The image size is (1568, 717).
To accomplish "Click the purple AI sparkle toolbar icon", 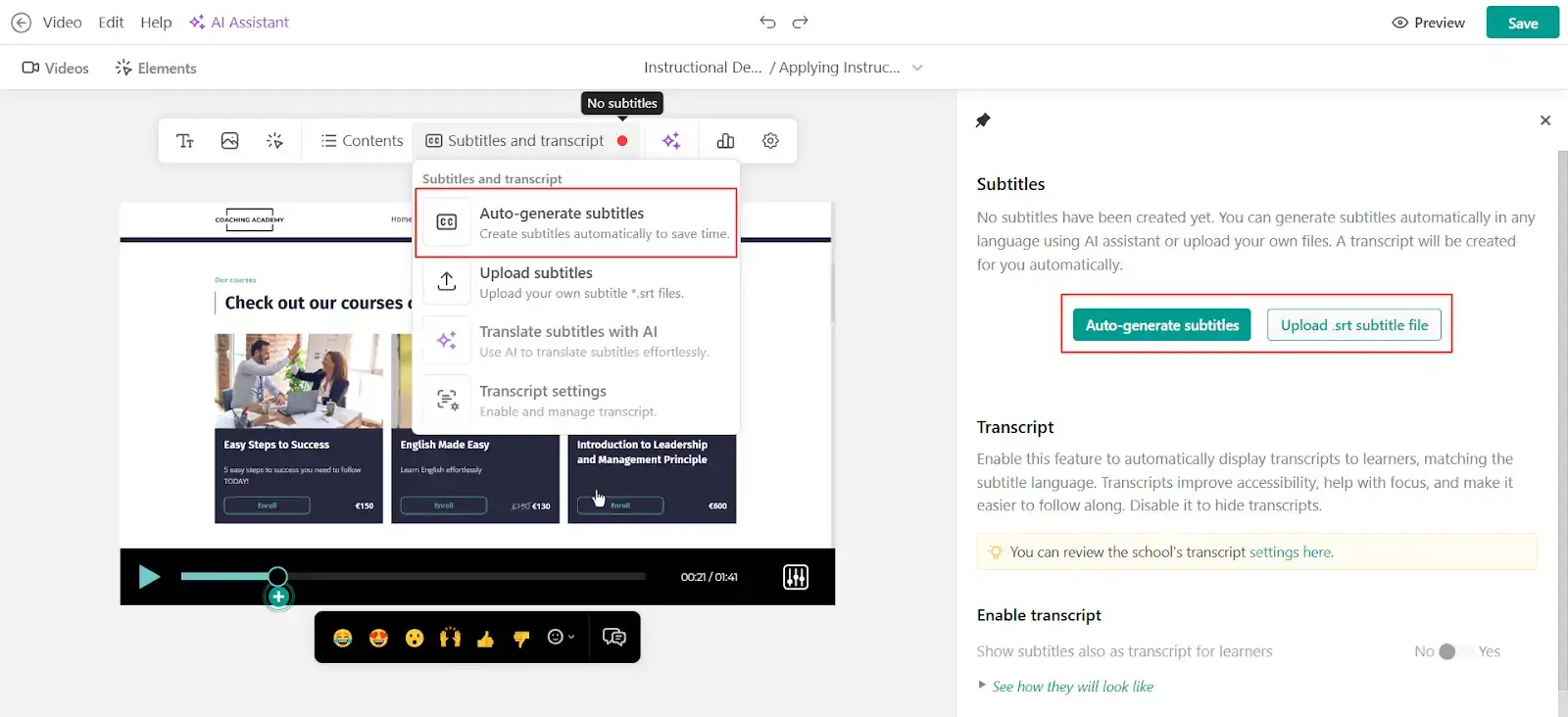I will coord(671,141).
